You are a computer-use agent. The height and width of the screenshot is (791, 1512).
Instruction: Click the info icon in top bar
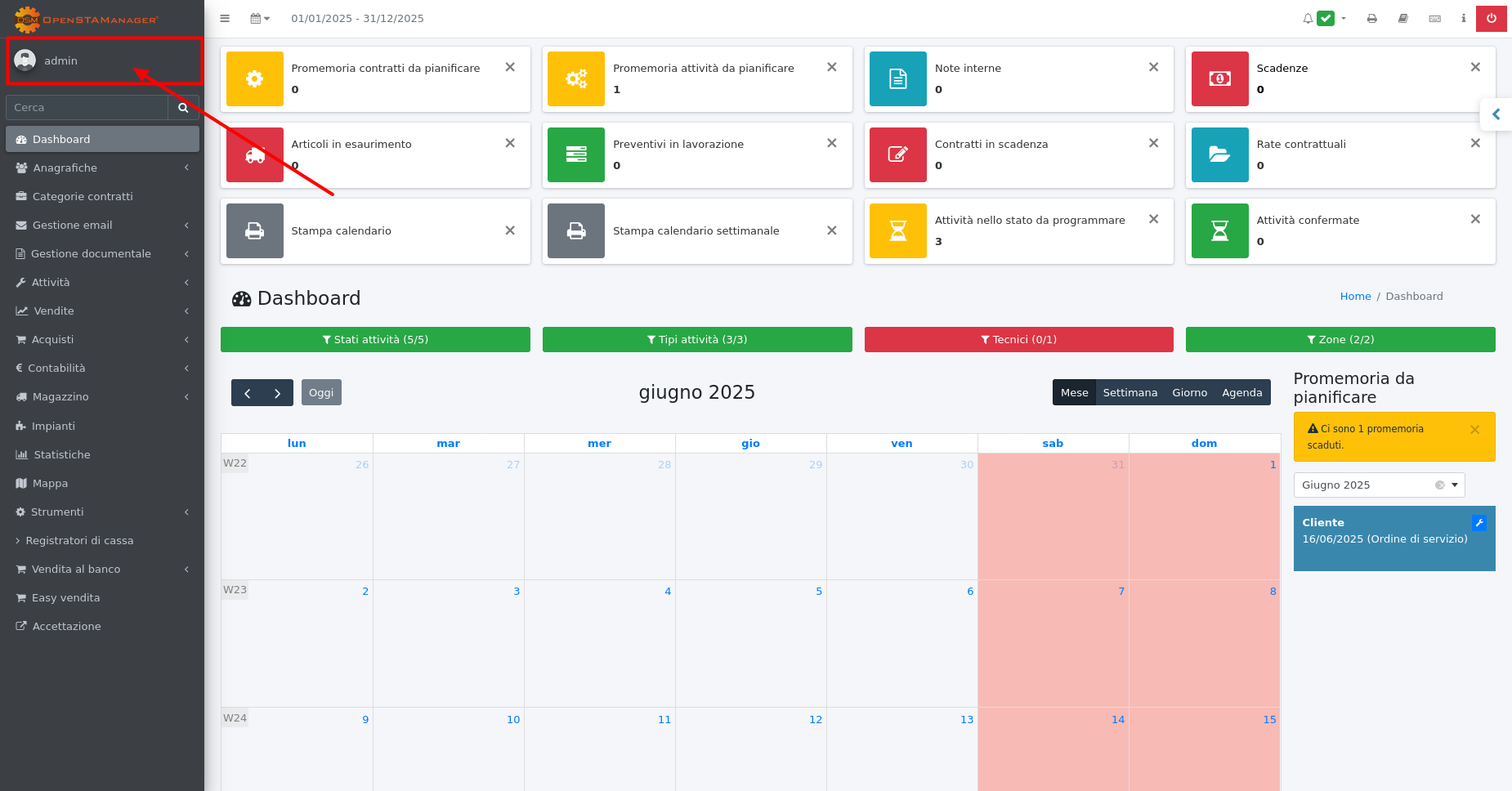pos(1463,18)
